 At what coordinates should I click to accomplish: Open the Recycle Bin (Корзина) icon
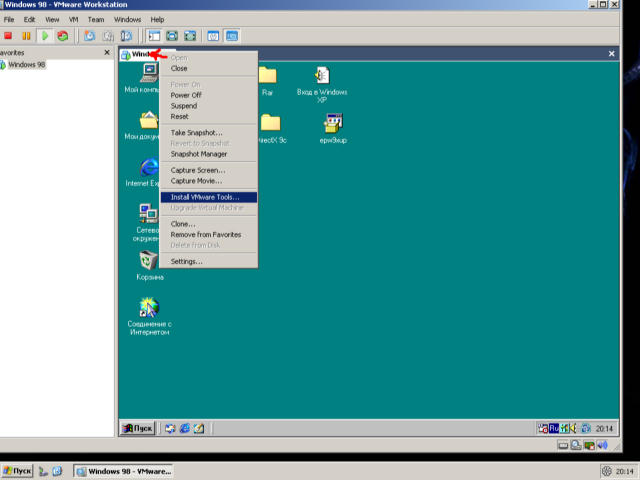pyautogui.click(x=149, y=262)
